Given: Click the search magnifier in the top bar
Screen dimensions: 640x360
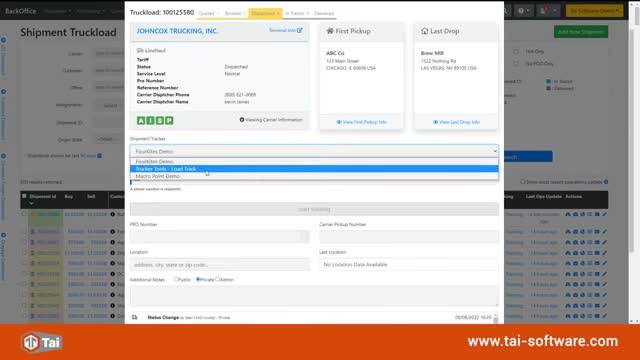Looking at the screenshot, I should (x=505, y=11).
